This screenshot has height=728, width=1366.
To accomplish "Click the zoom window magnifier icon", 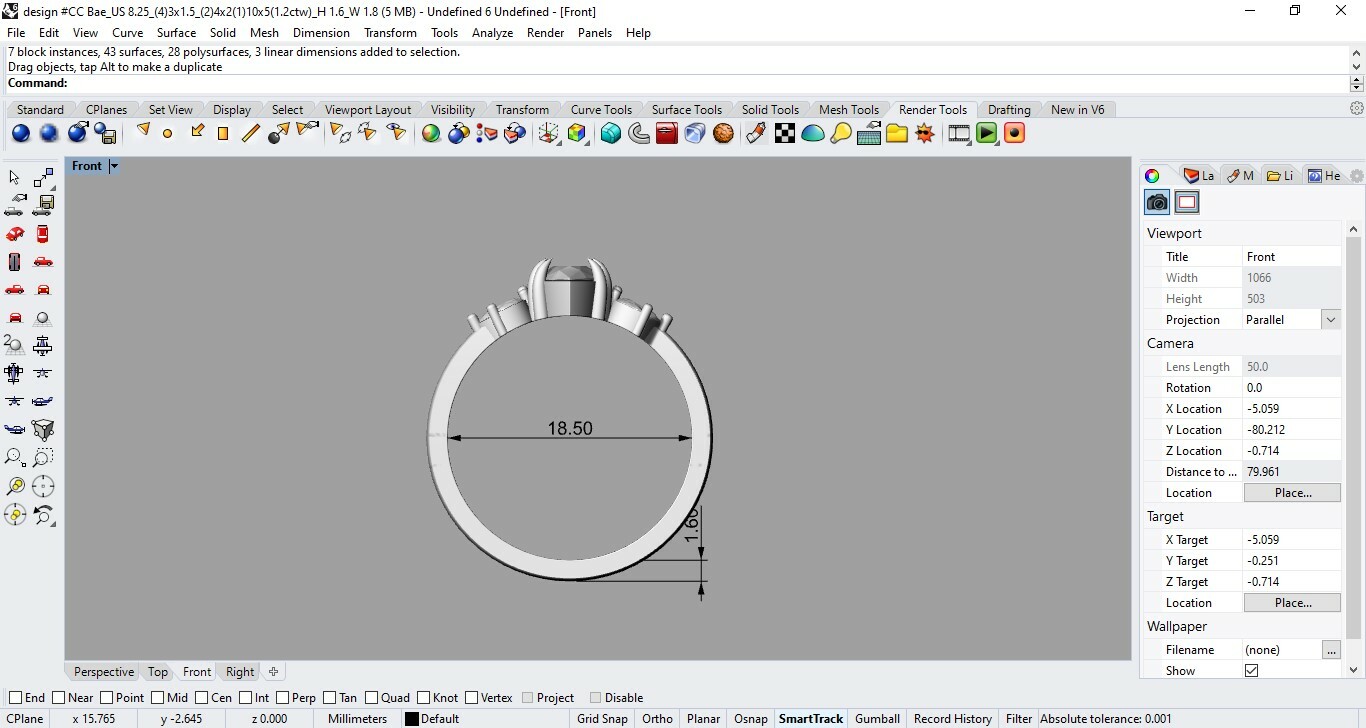I will pyautogui.click(x=43, y=458).
